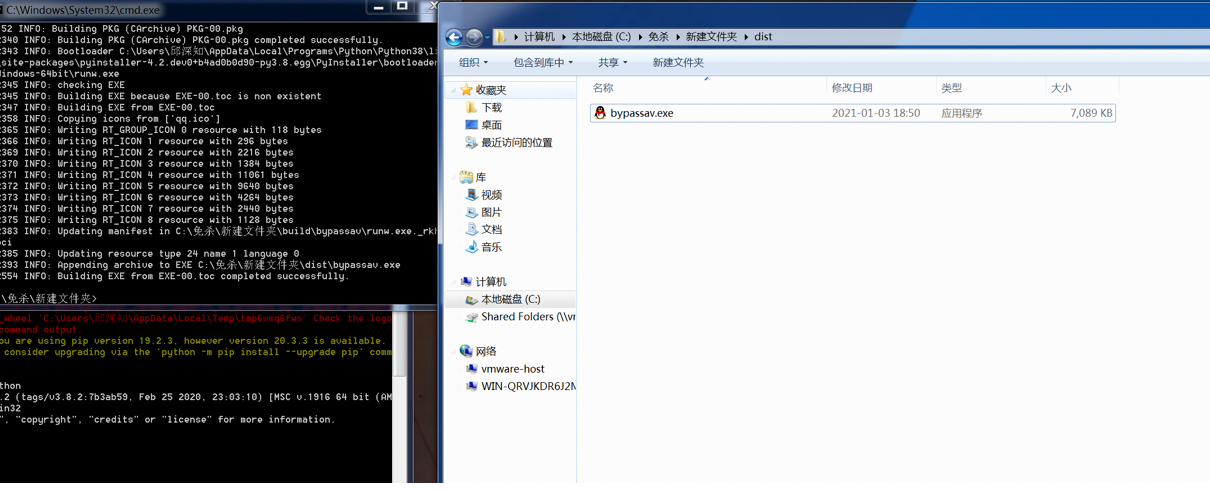Click the 音乐 library icon
Image resolution: width=1210 pixels, height=490 pixels.
pos(472,247)
